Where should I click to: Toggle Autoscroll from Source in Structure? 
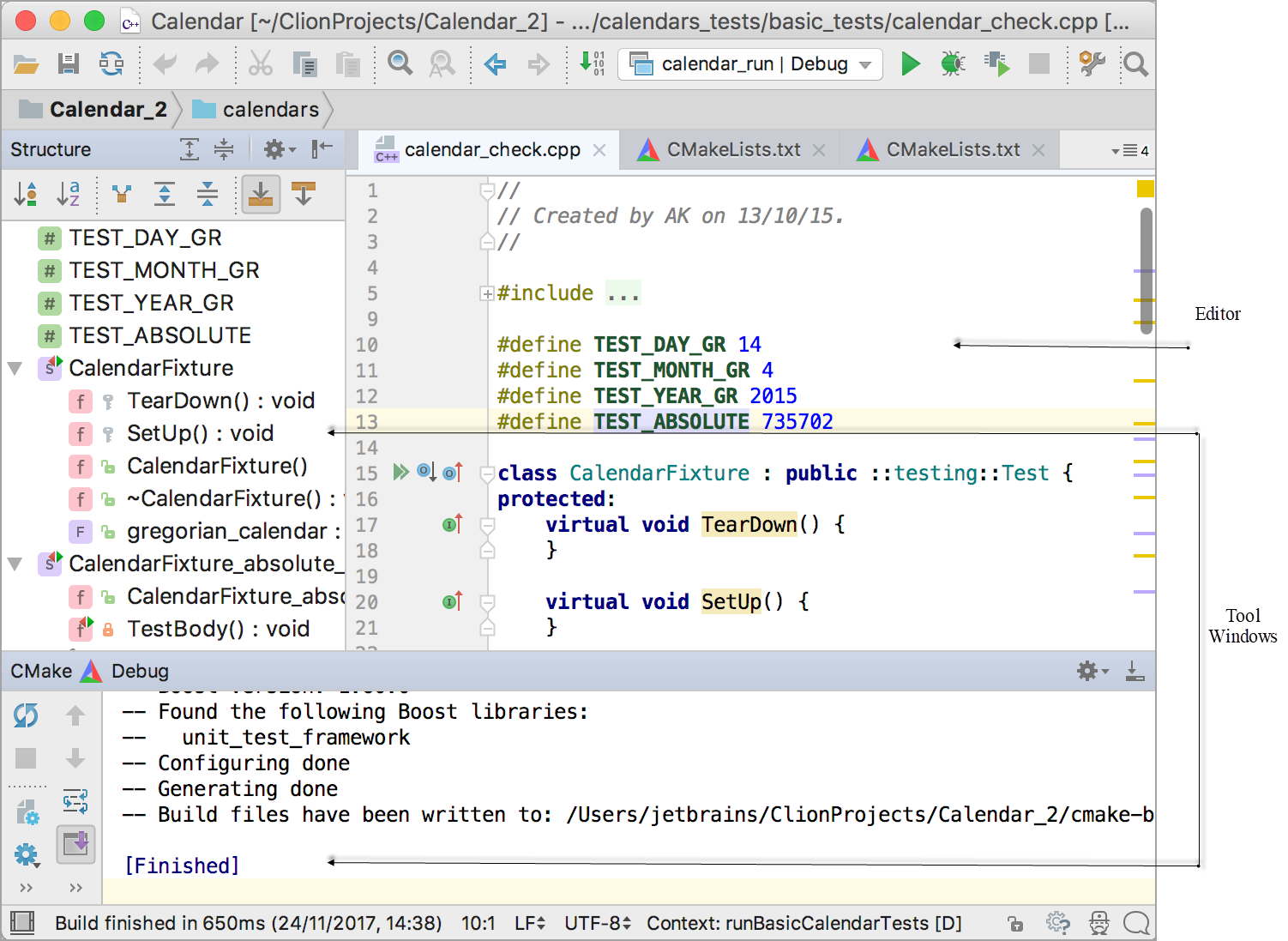(x=304, y=195)
